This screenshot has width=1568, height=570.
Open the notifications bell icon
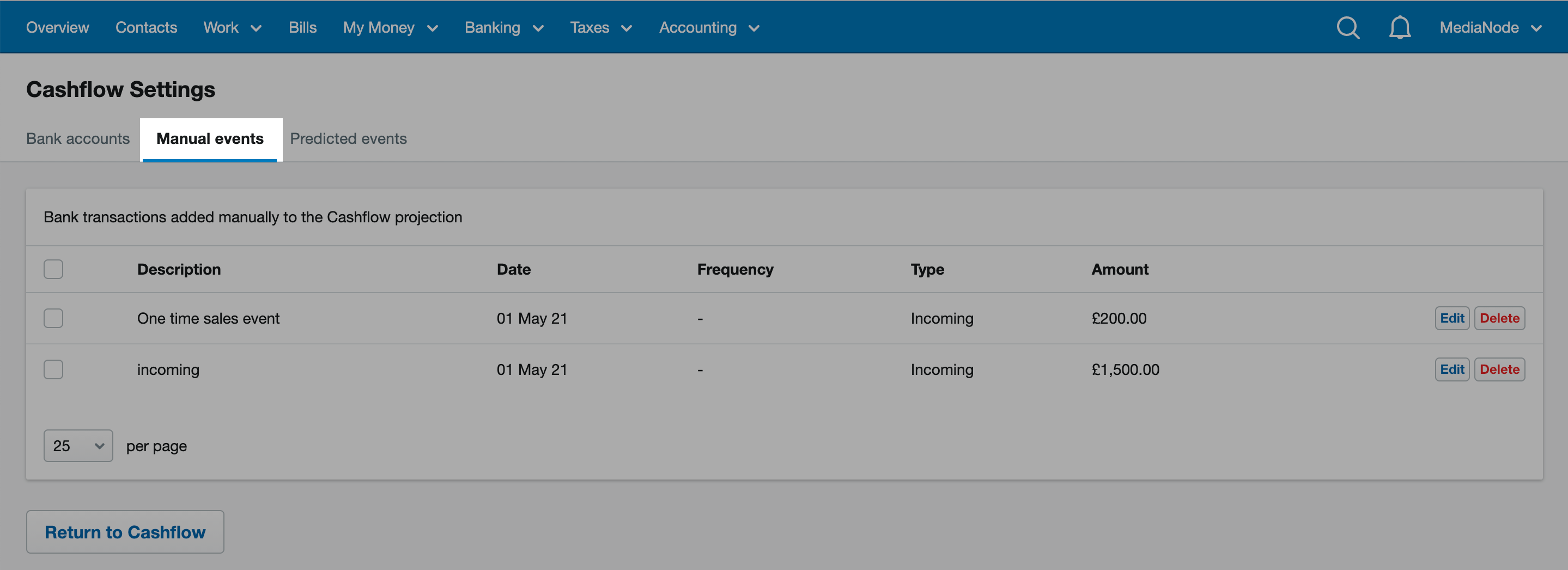[x=1400, y=27]
